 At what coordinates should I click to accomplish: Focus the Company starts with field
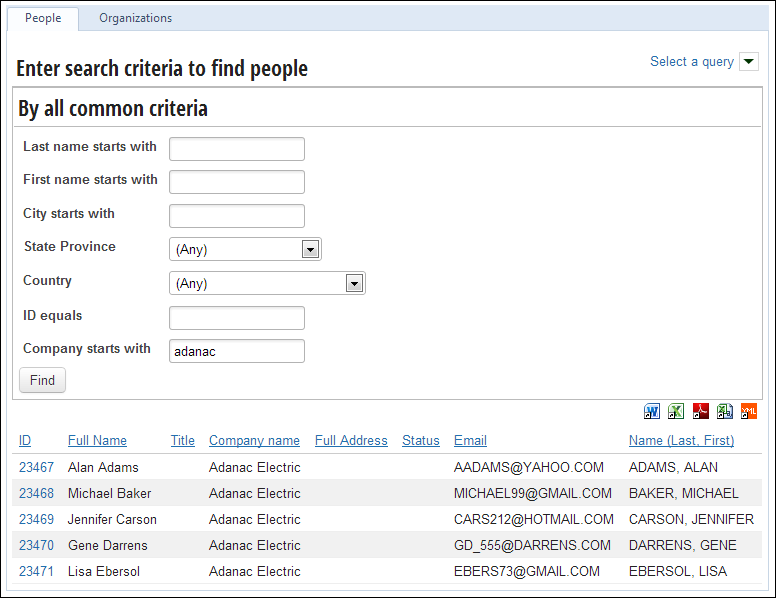(237, 351)
